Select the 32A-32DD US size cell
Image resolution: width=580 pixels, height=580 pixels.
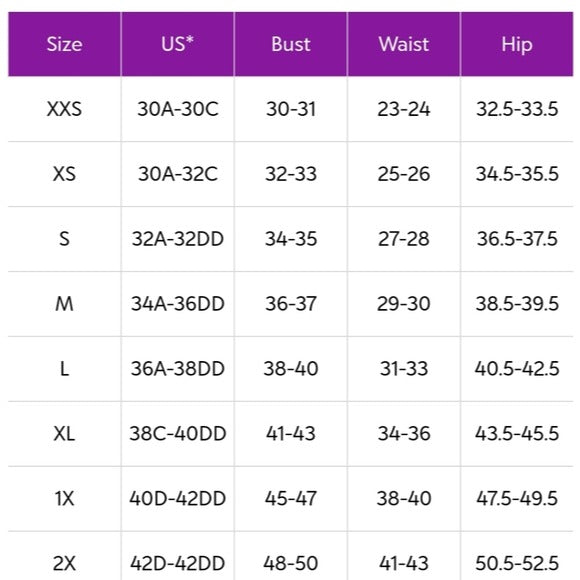click(178, 239)
